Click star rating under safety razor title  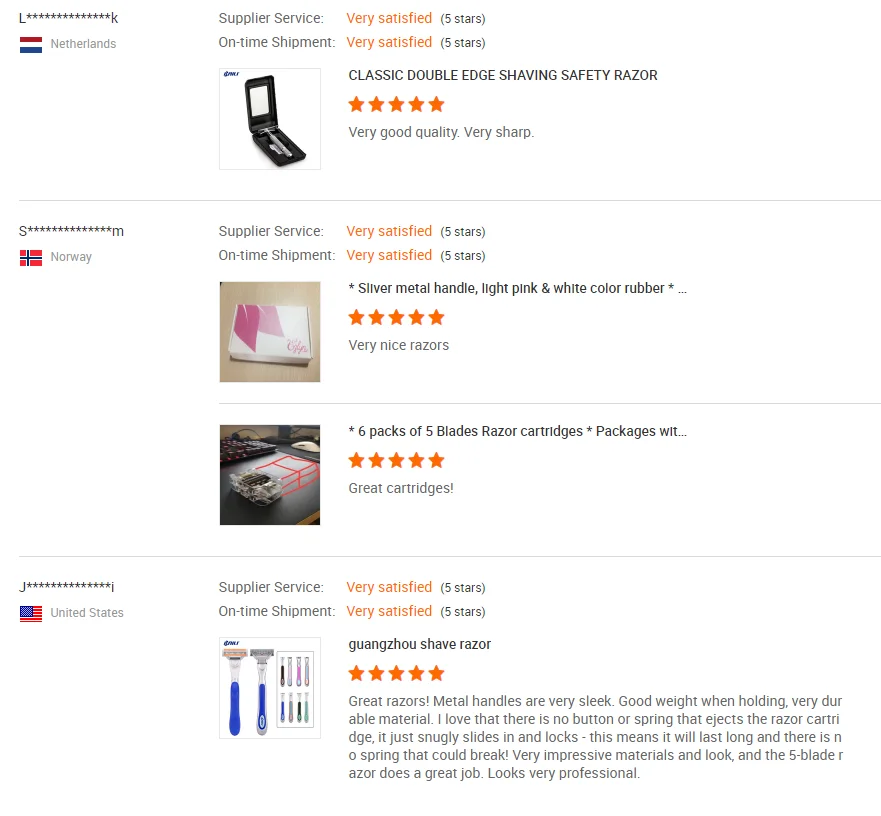tap(396, 104)
